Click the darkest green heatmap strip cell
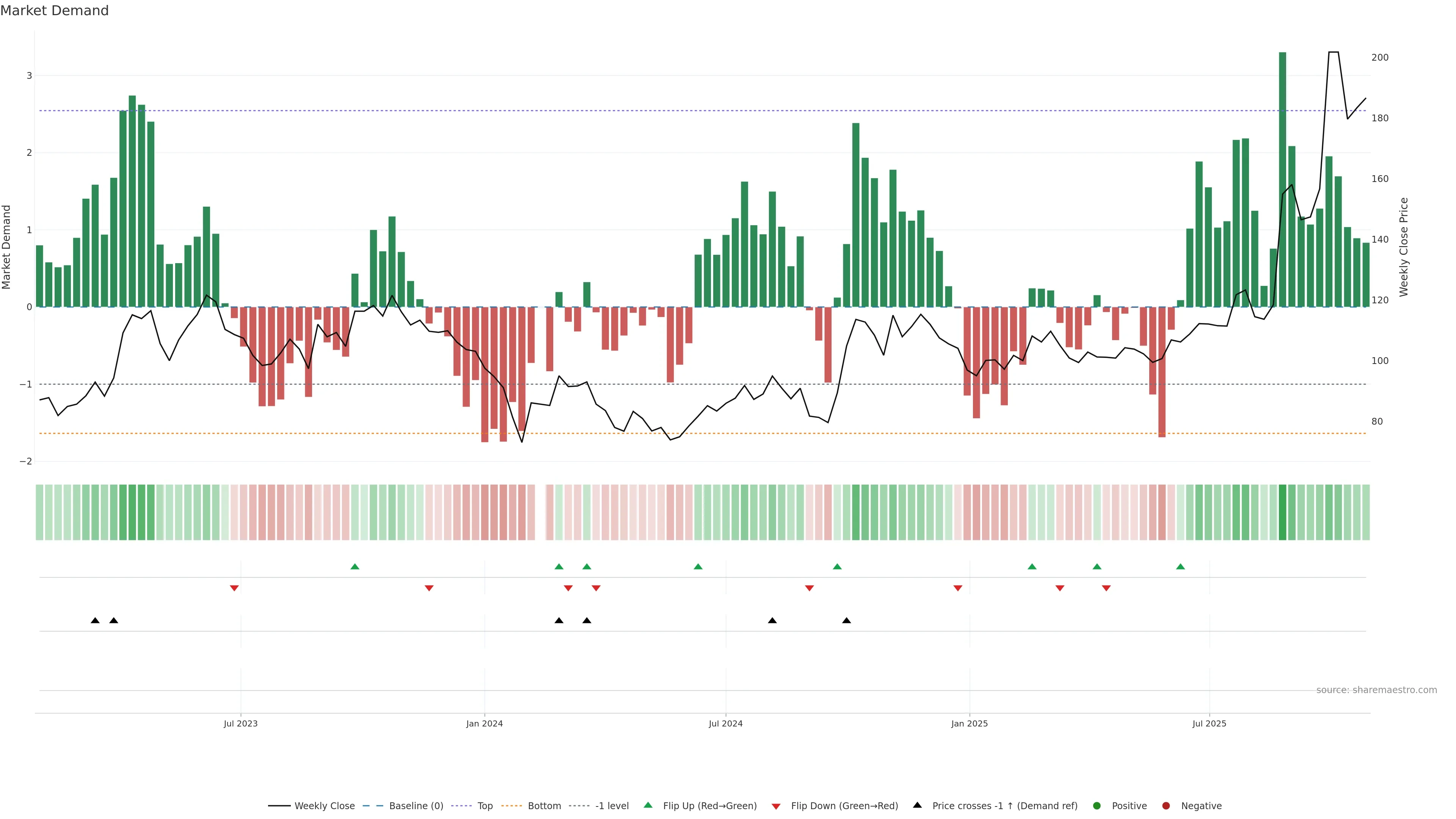The height and width of the screenshot is (819, 1456). (1282, 512)
